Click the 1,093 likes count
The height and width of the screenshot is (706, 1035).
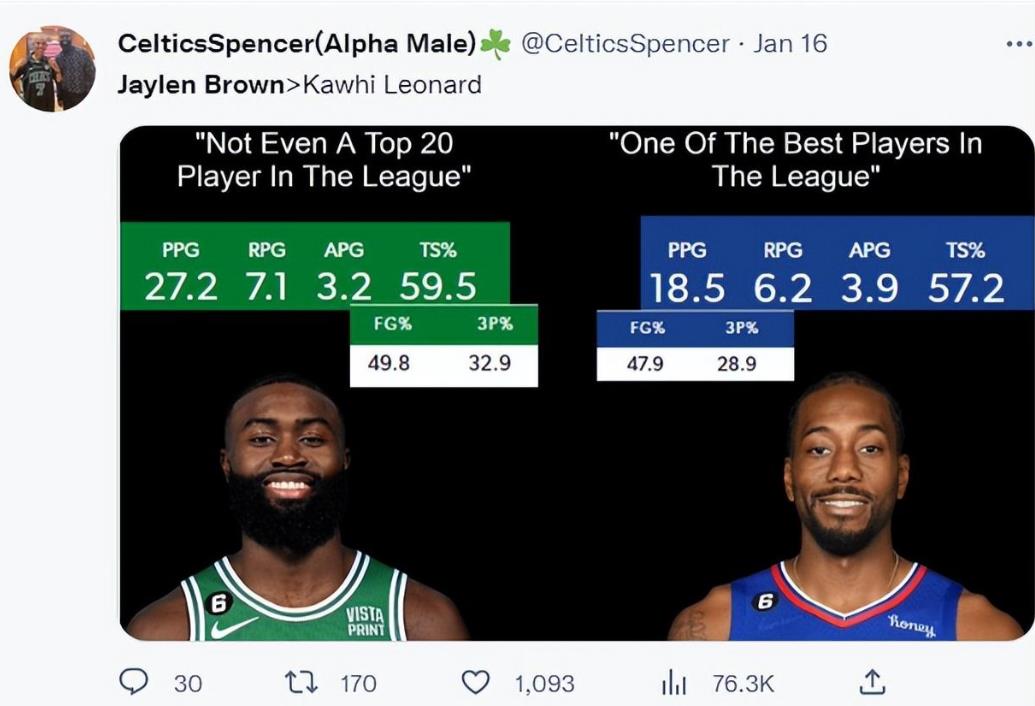click(545, 684)
